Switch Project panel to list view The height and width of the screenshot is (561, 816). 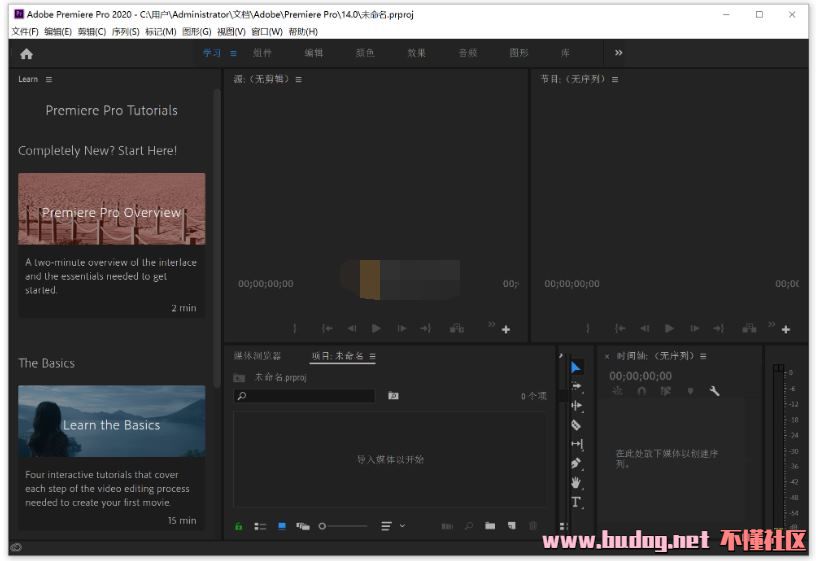pyautogui.click(x=260, y=527)
